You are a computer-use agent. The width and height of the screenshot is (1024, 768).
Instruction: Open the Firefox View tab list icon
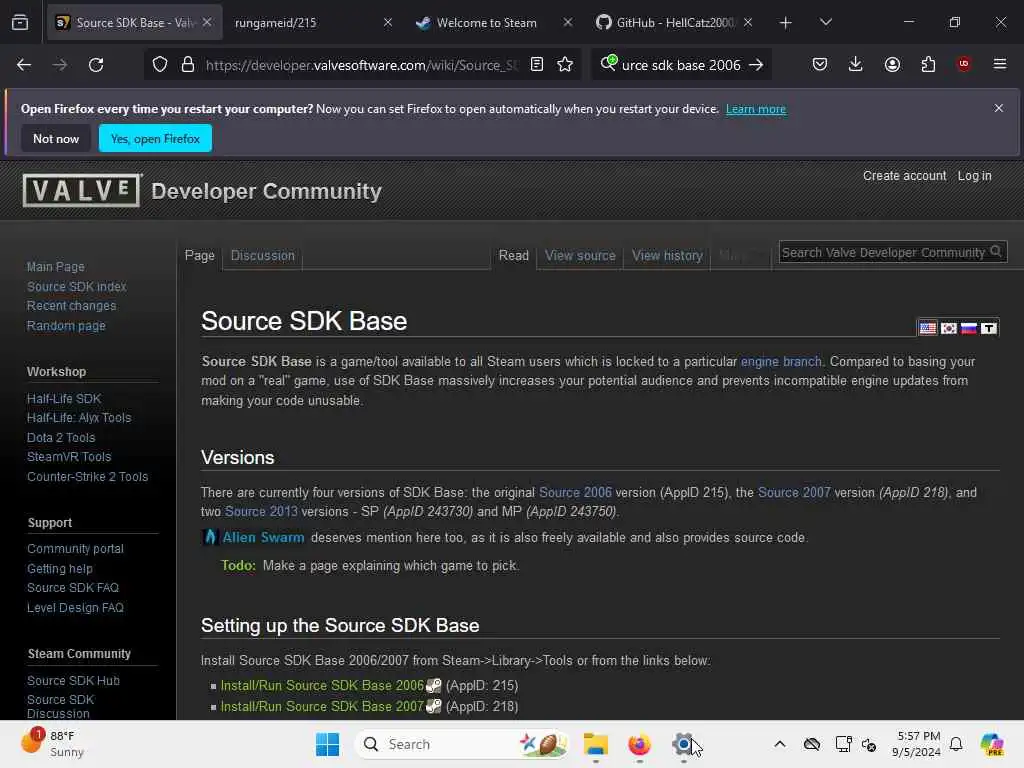point(20,23)
